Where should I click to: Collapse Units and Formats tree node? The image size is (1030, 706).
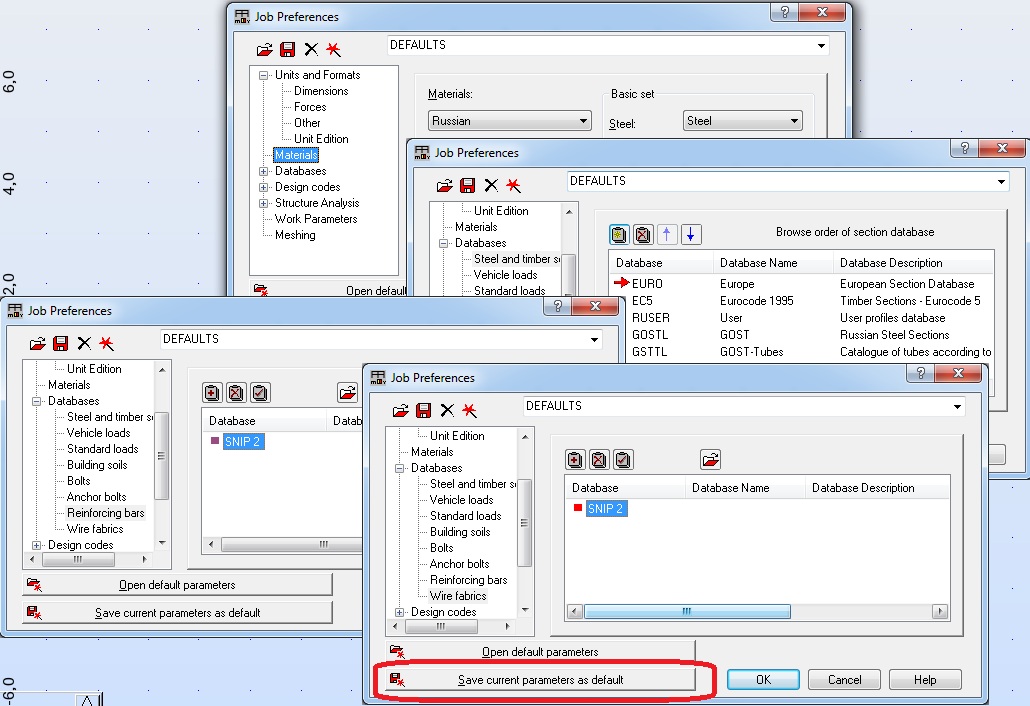[263, 76]
